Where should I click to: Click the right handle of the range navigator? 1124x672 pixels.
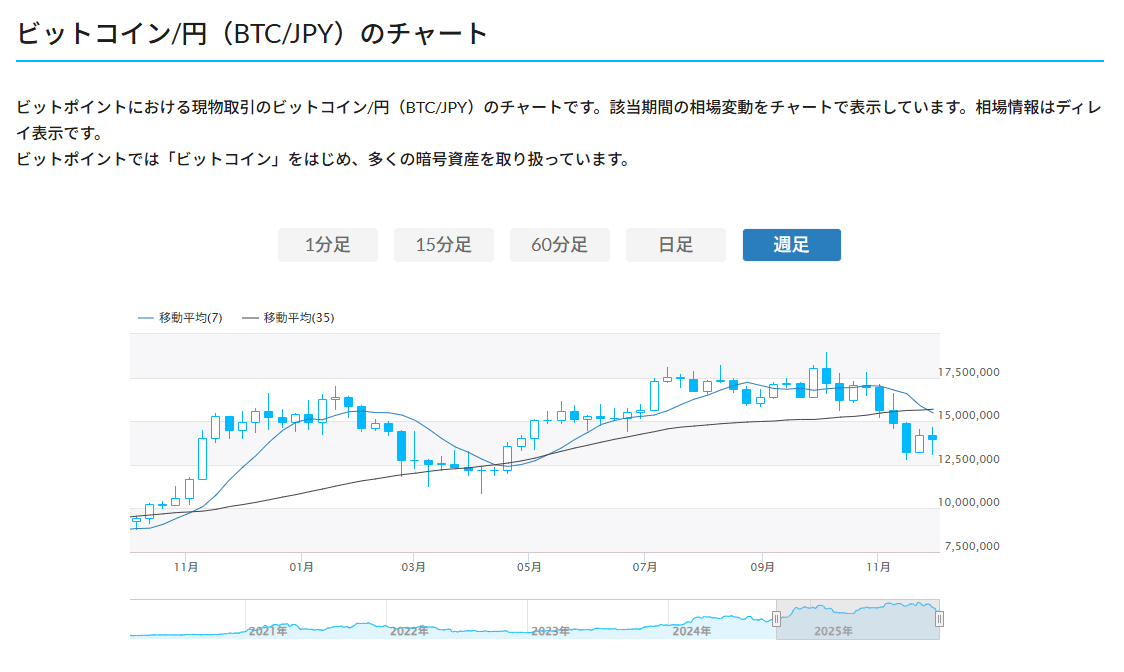click(x=940, y=618)
